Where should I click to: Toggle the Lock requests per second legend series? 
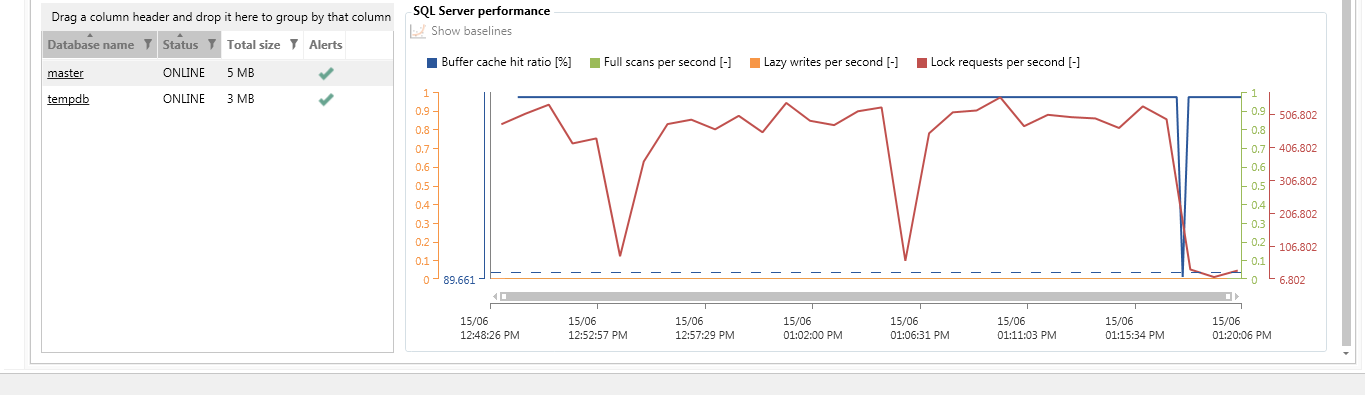[998, 62]
